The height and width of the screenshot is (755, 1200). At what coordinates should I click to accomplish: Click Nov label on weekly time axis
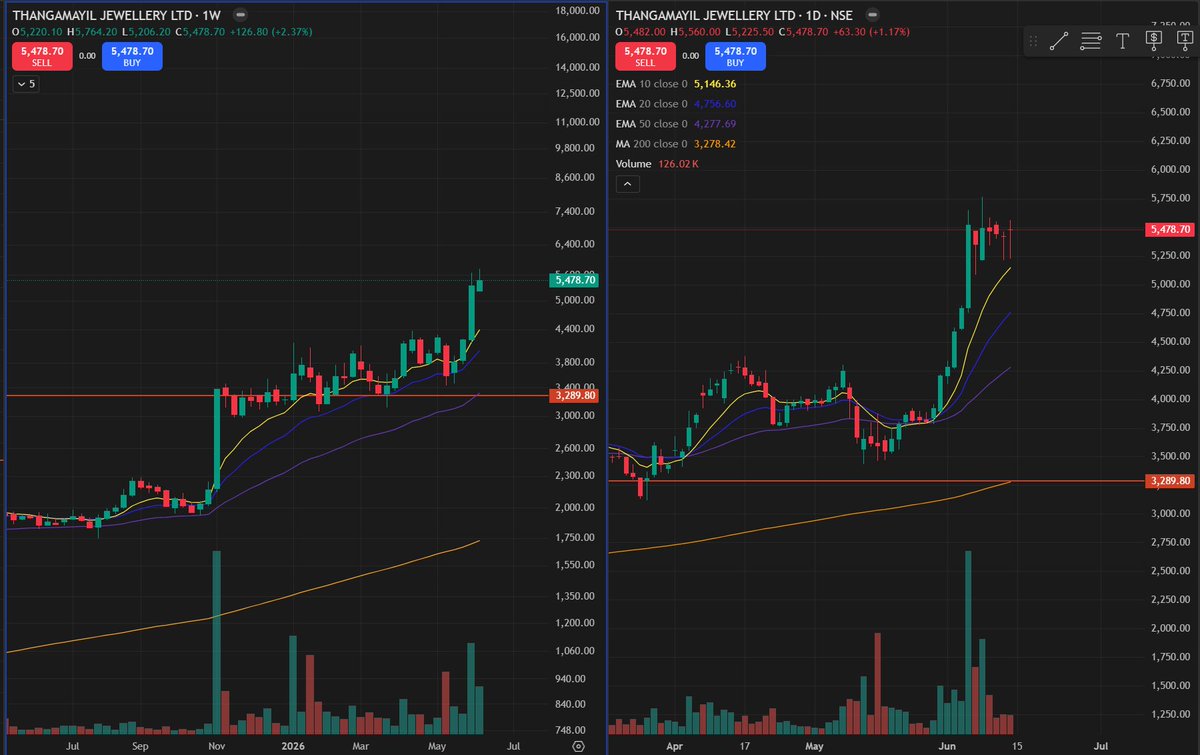tap(218, 746)
